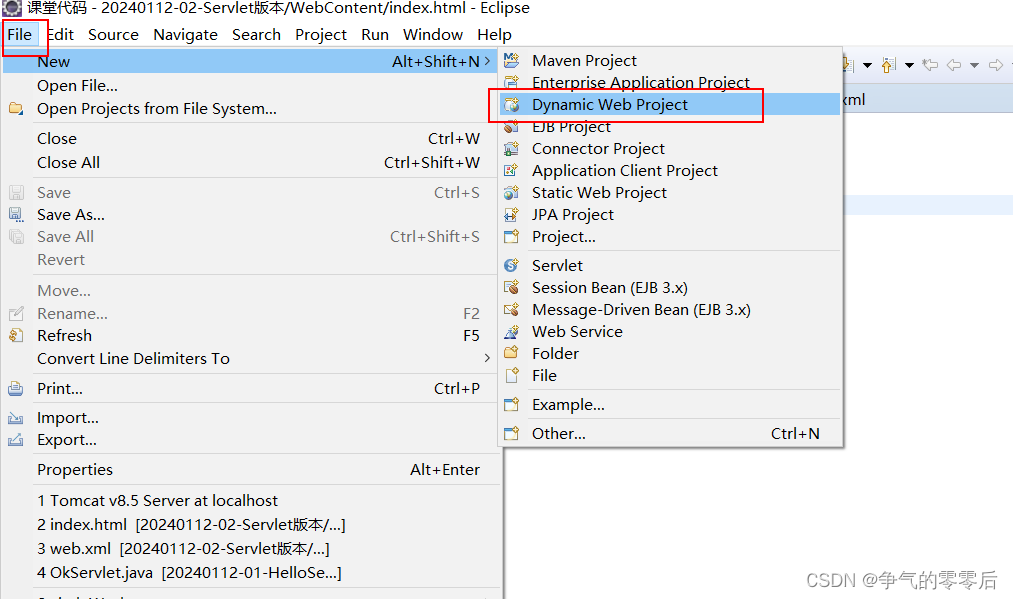
Task: Open the File menu
Action: 19,35
